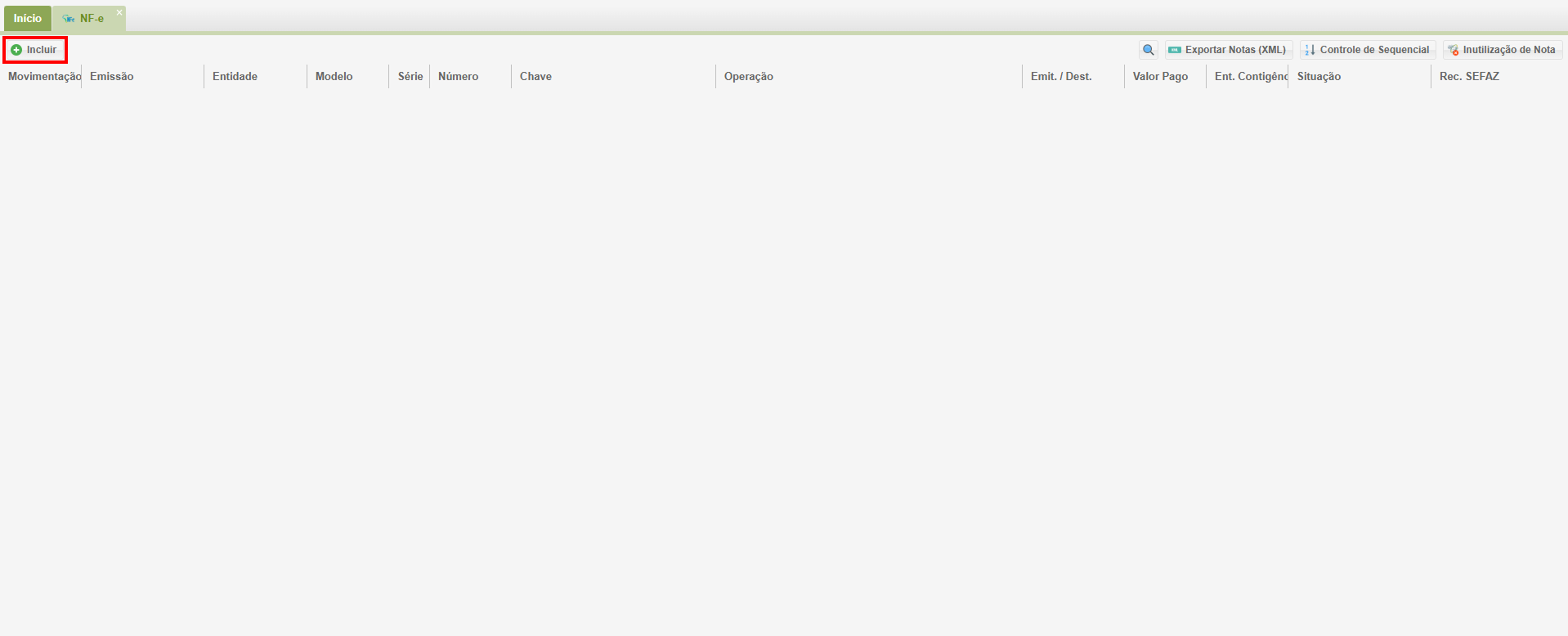Sort by Operação column header
This screenshot has width=1568, height=636.
tap(748, 76)
